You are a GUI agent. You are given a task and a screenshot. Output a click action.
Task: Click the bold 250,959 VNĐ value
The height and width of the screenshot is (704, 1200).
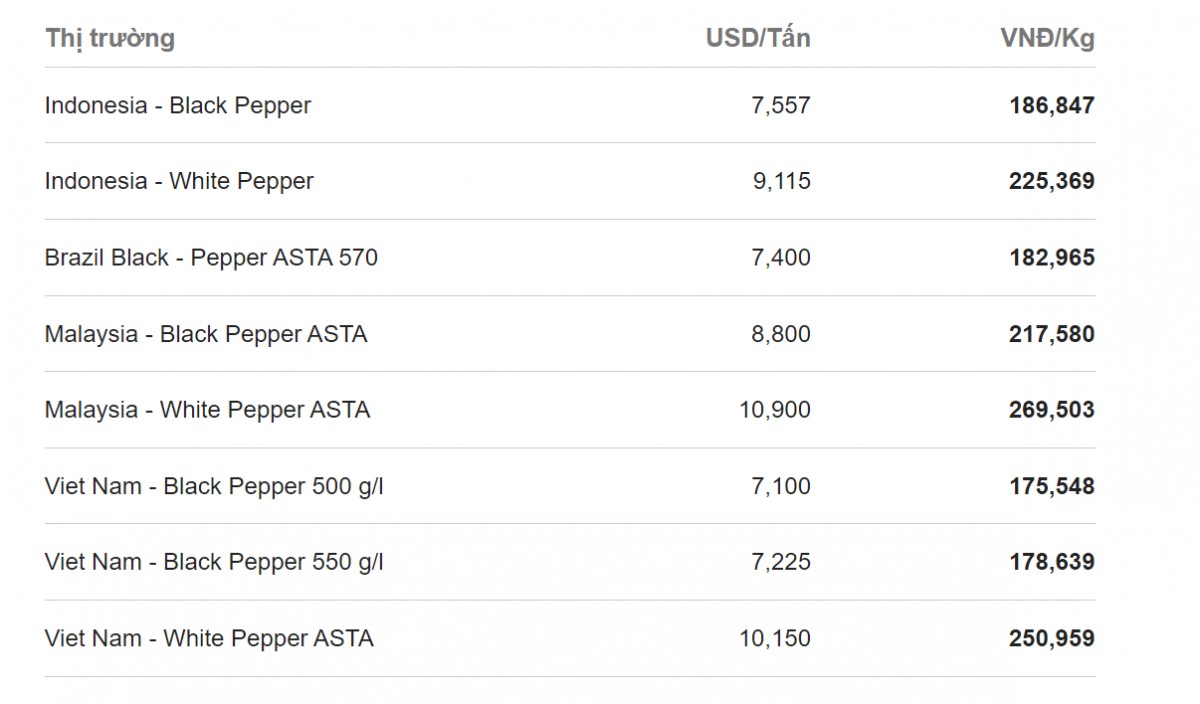pos(1051,638)
